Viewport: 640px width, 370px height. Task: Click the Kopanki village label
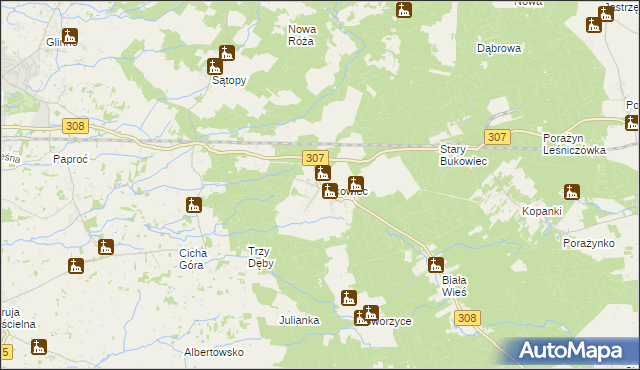coord(542,211)
